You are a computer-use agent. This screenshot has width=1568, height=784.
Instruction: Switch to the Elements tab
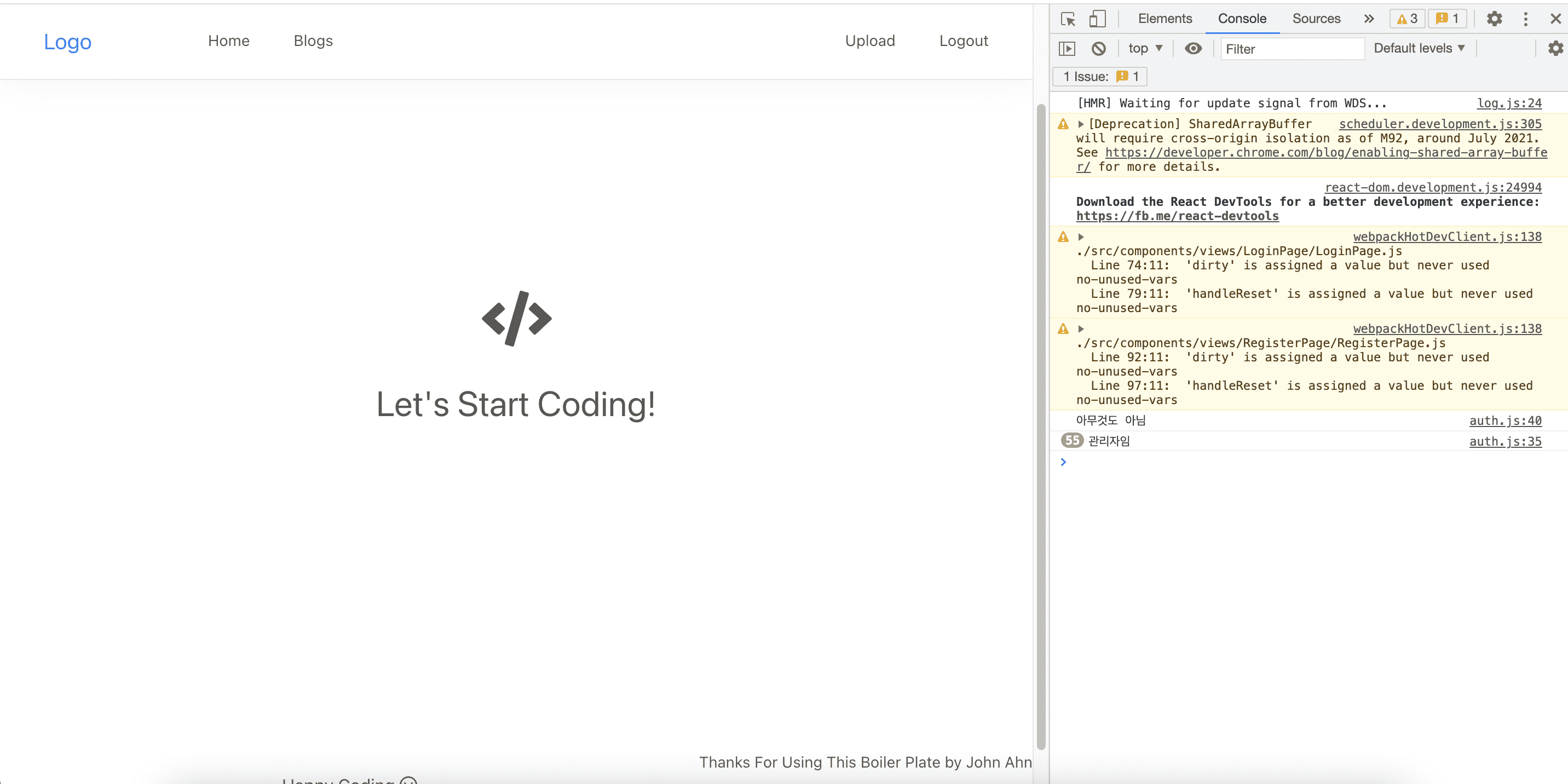pyautogui.click(x=1165, y=19)
